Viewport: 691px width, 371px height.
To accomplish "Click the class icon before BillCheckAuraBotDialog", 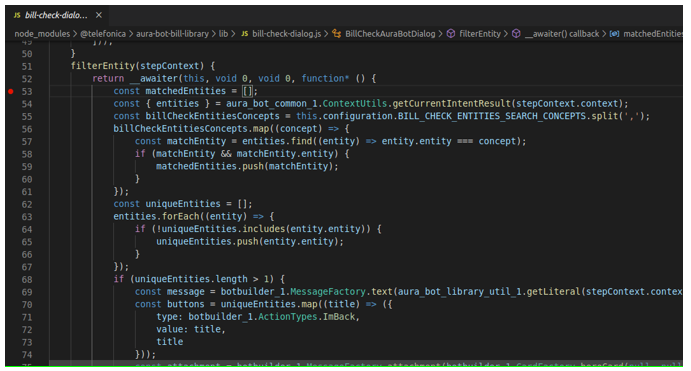I will [x=337, y=34].
